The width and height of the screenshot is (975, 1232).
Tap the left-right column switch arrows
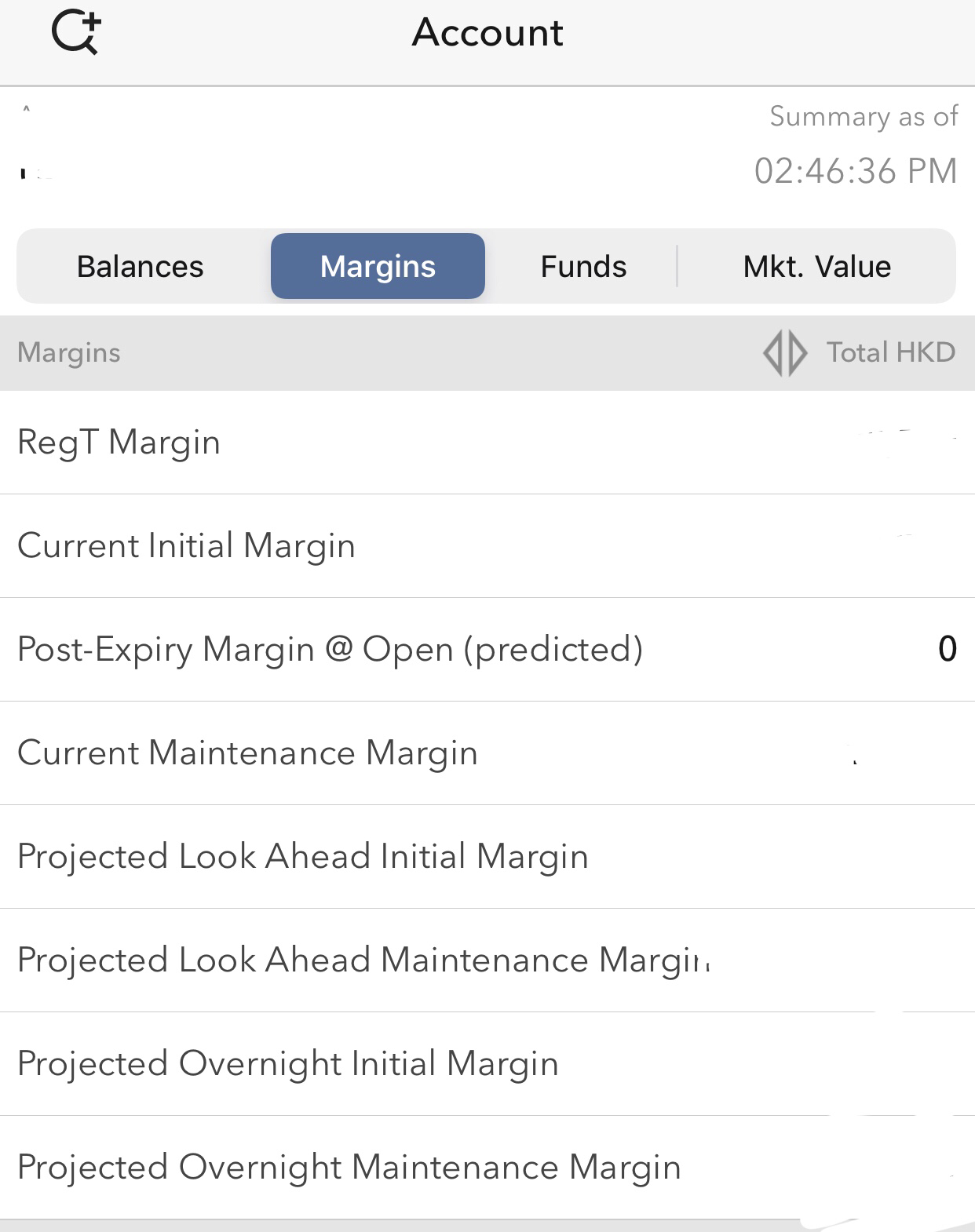pos(784,353)
